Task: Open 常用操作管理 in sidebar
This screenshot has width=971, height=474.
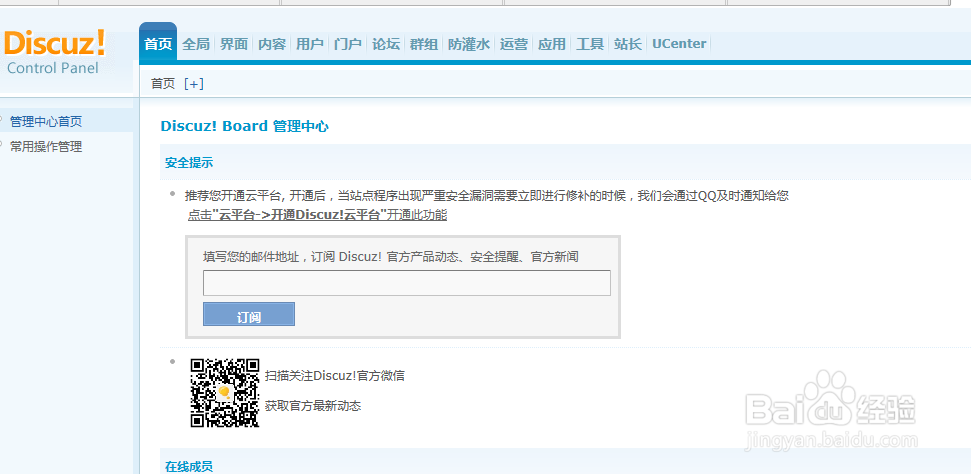Action: (46, 147)
